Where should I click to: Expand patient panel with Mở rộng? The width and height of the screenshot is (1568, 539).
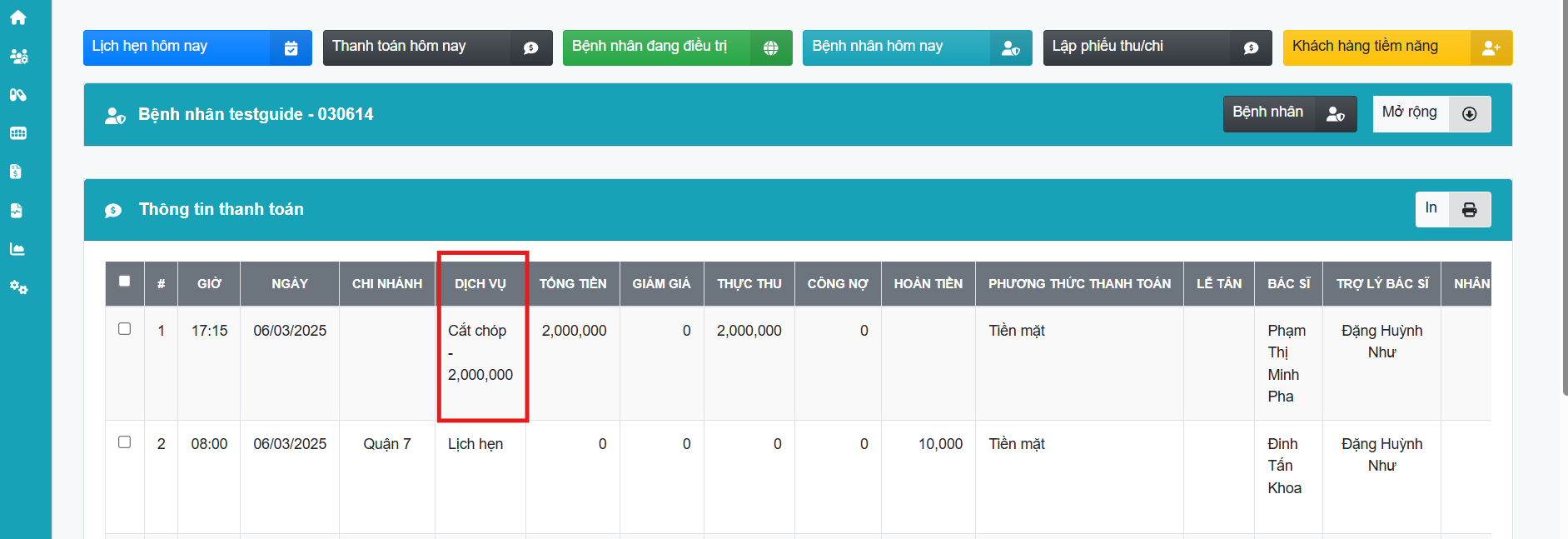pos(1431,113)
